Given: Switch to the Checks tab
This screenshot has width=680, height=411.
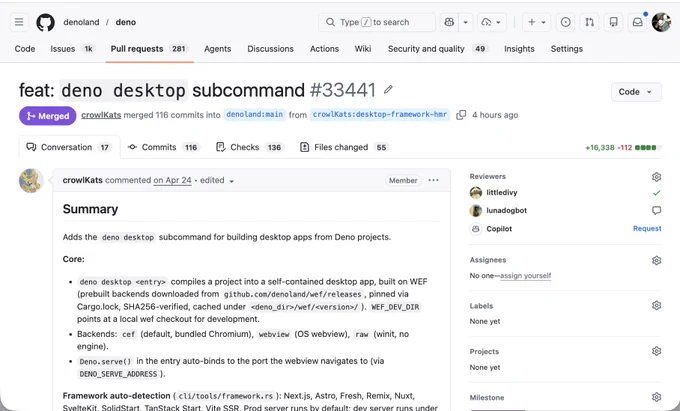Looking at the screenshot, I should [x=249, y=147].
